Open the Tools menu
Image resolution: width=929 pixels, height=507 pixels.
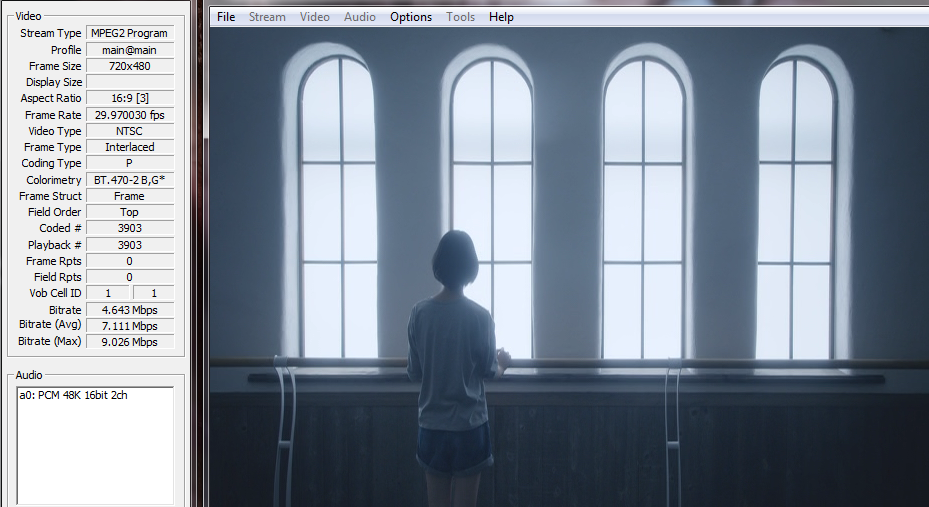460,17
